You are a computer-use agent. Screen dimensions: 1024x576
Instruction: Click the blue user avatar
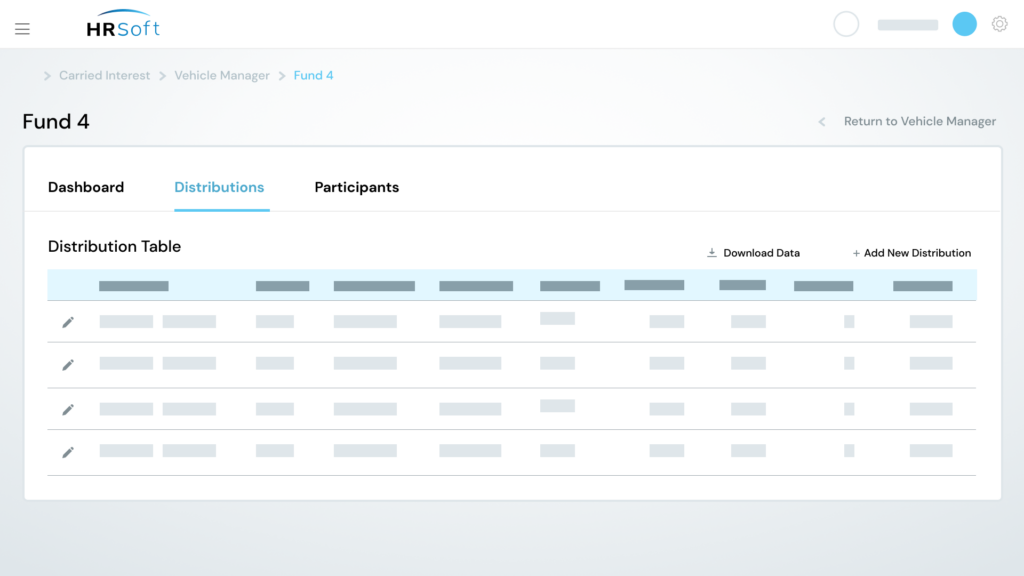point(964,24)
